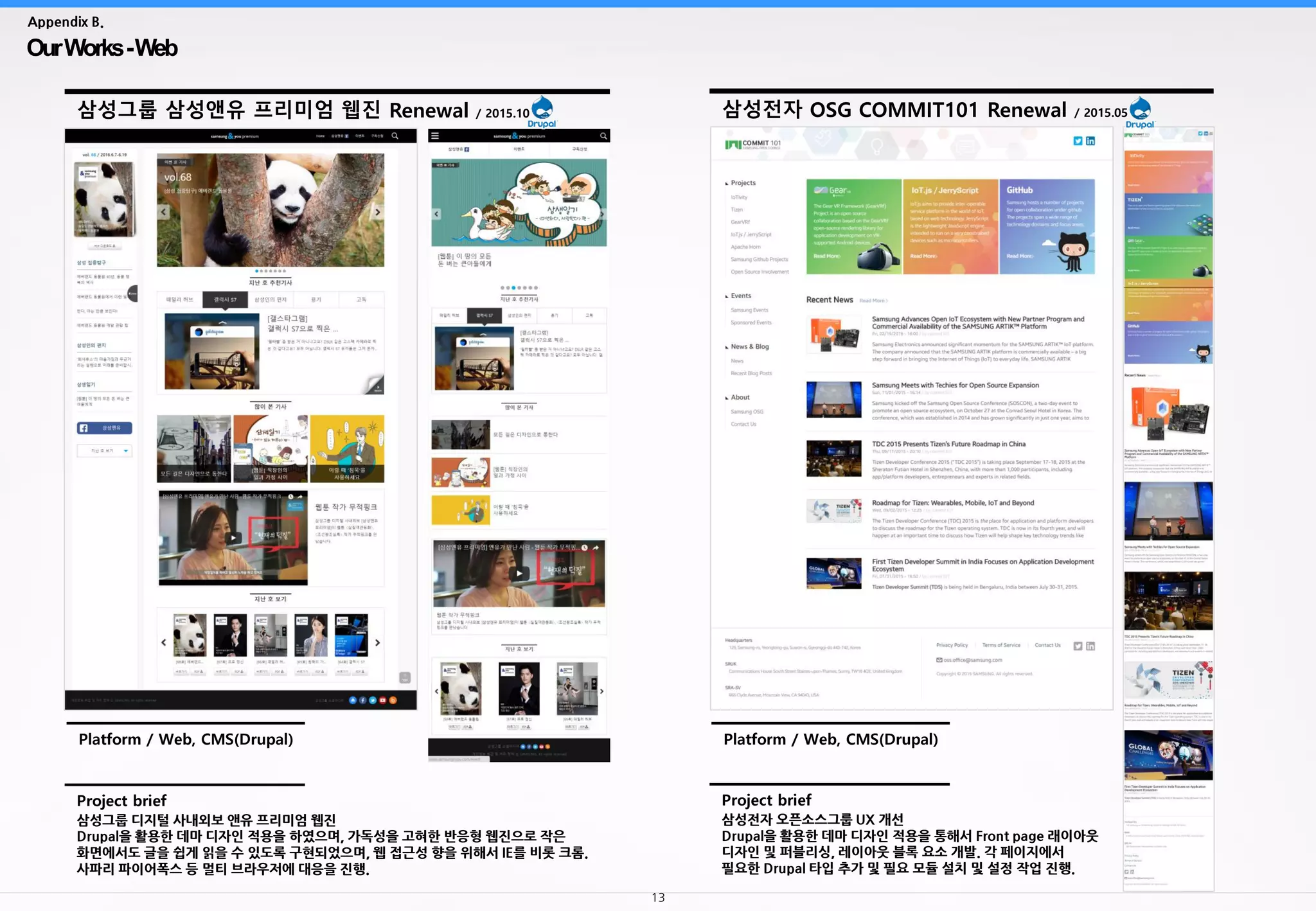The width and height of the screenshot is (1316, 911).
Task: Click the next arrow in the desktop past issues carousel
Action: pos(378,642)
